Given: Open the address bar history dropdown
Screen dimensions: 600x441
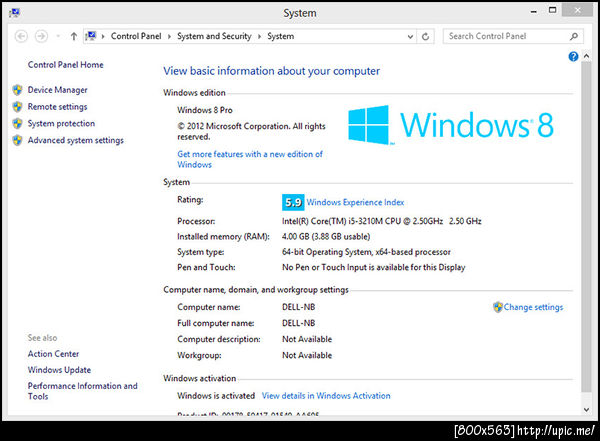Looking at the screenshot, I should click(x=410, y=37).
